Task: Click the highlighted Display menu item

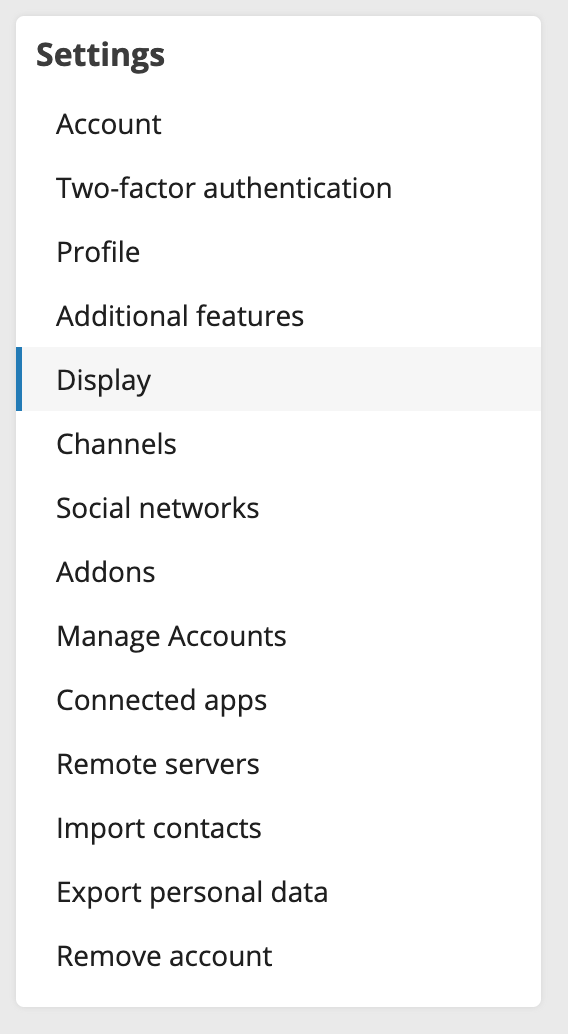Action: [278, 379]
